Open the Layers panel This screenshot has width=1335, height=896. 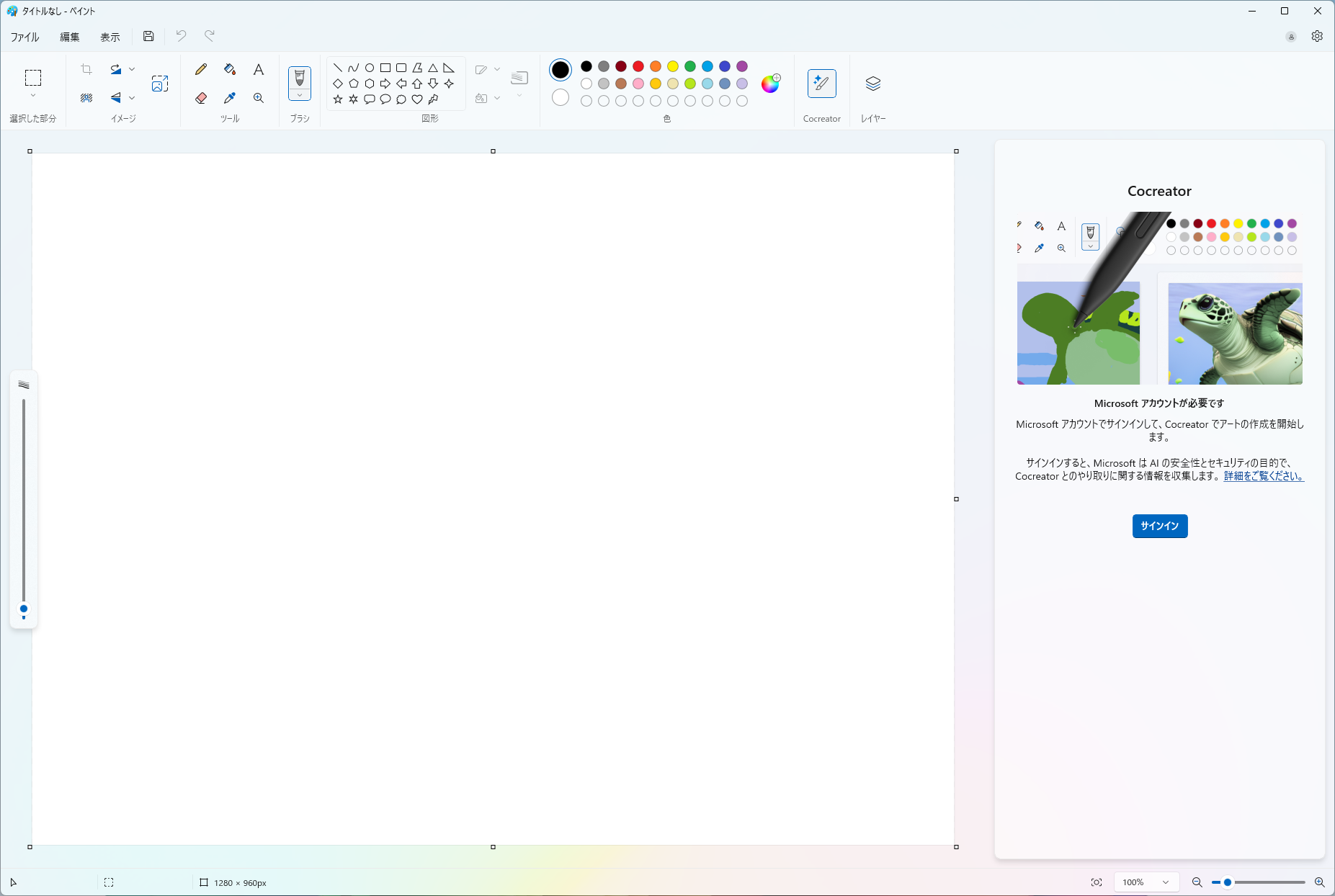[x=872, y=83]
